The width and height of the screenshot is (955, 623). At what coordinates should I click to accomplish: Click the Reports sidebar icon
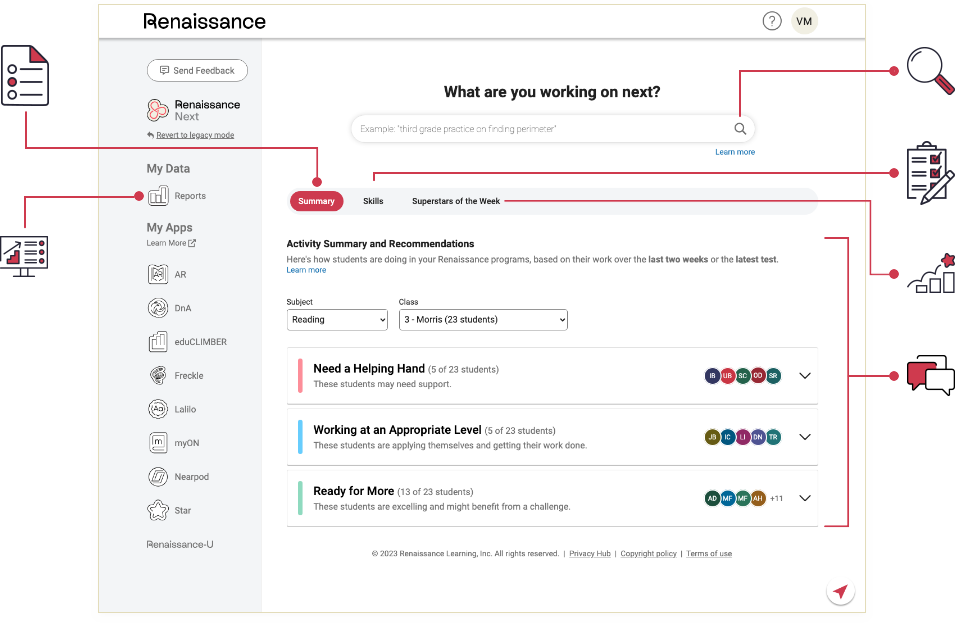coord(158,195)
